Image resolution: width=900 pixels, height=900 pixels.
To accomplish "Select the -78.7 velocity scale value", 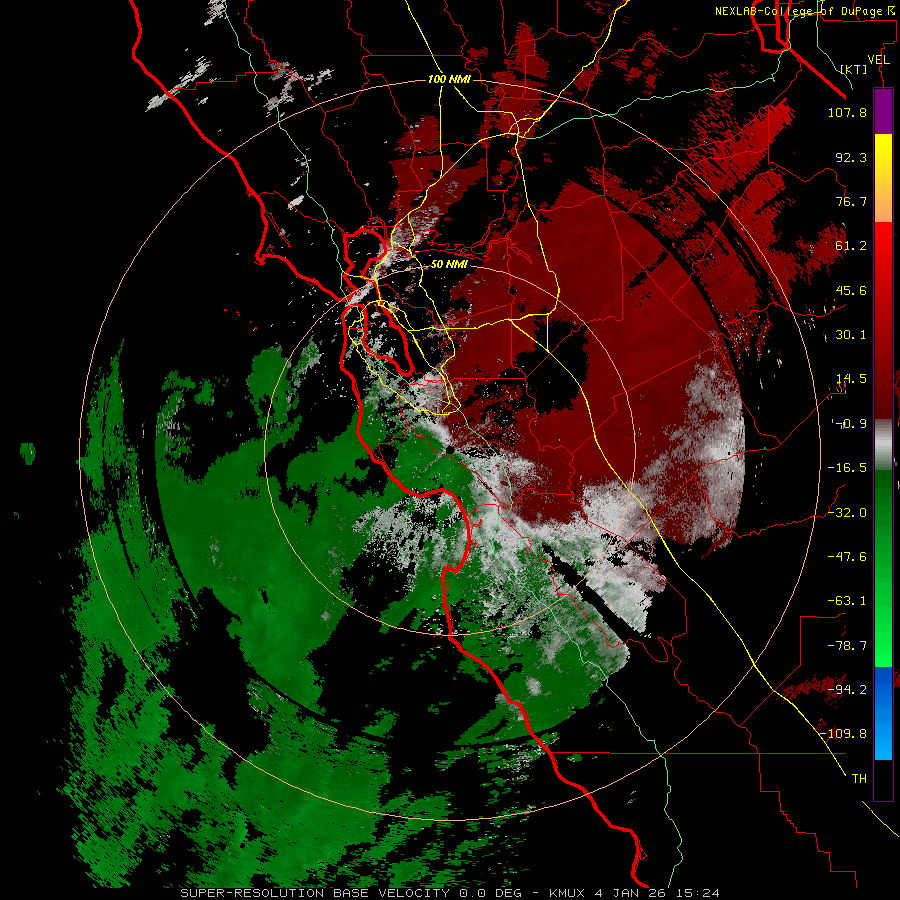I will [x=847, y=646].
